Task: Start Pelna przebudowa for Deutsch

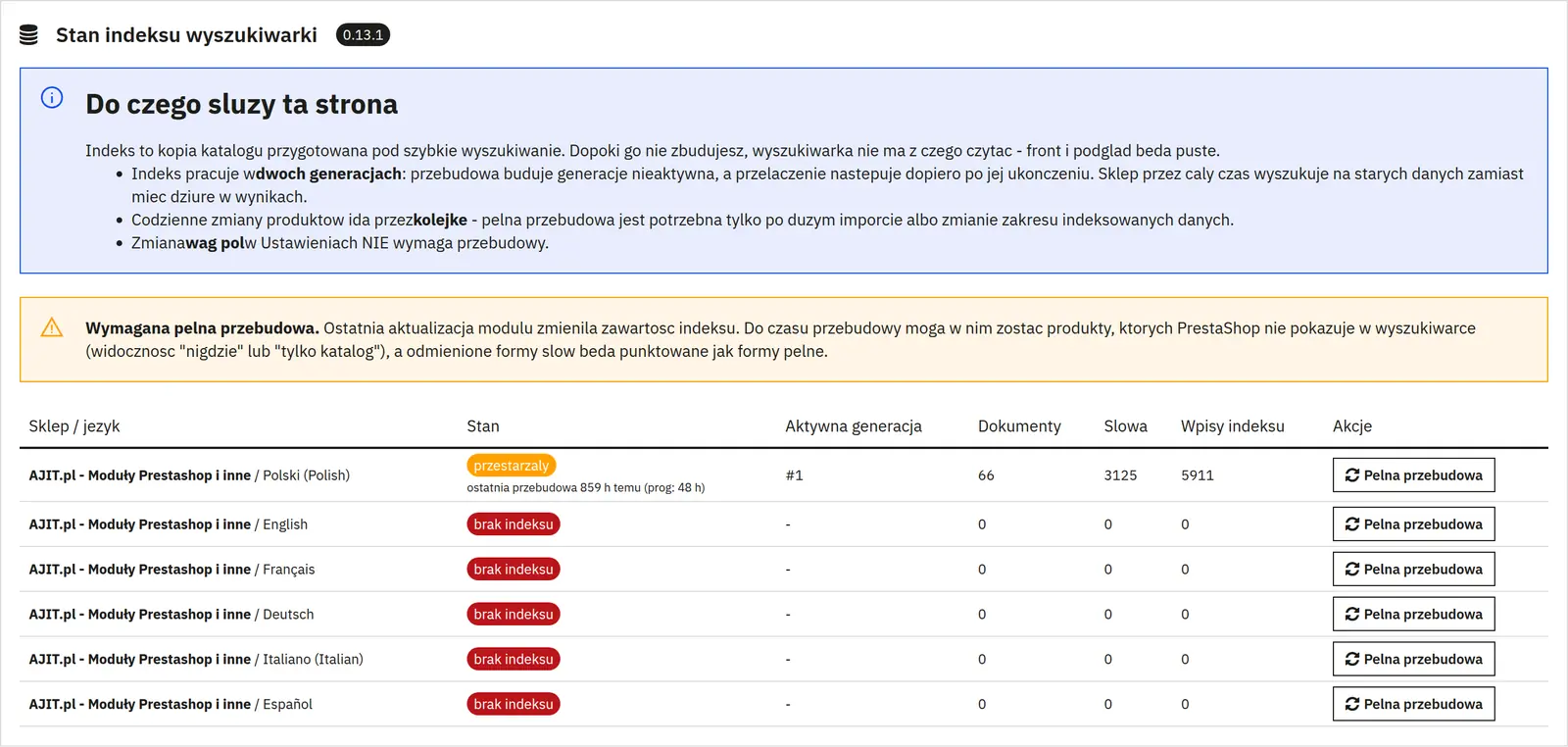Action: point(1413,614)
